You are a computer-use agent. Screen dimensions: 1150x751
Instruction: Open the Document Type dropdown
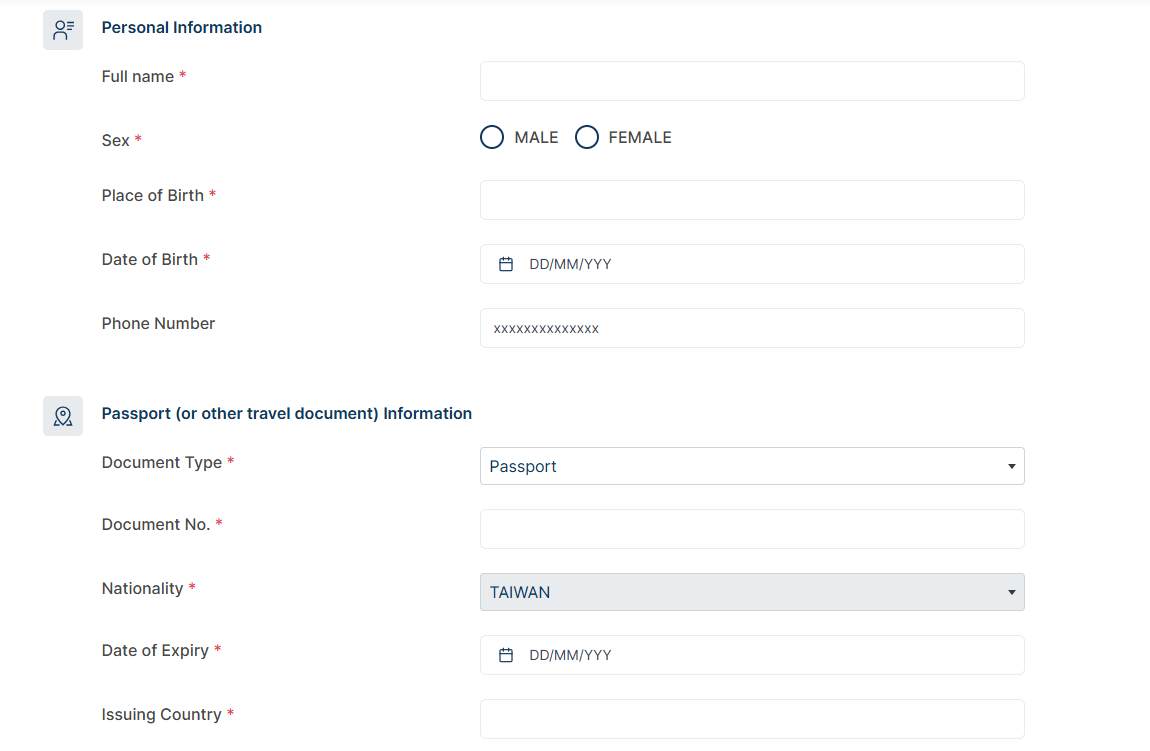[x=752, y=466]
